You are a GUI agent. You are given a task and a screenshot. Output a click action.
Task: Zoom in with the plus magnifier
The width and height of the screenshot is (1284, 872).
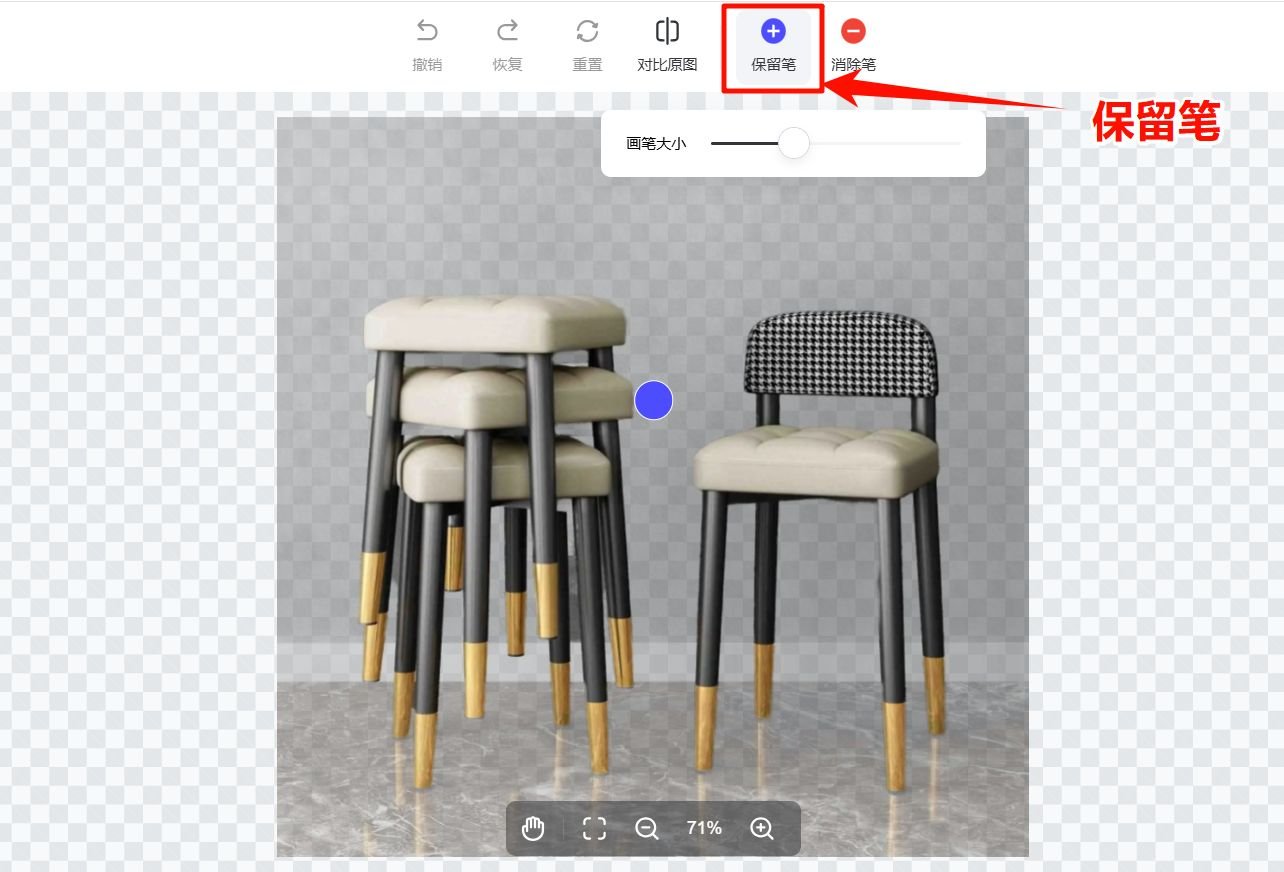[x=762, y=828]
